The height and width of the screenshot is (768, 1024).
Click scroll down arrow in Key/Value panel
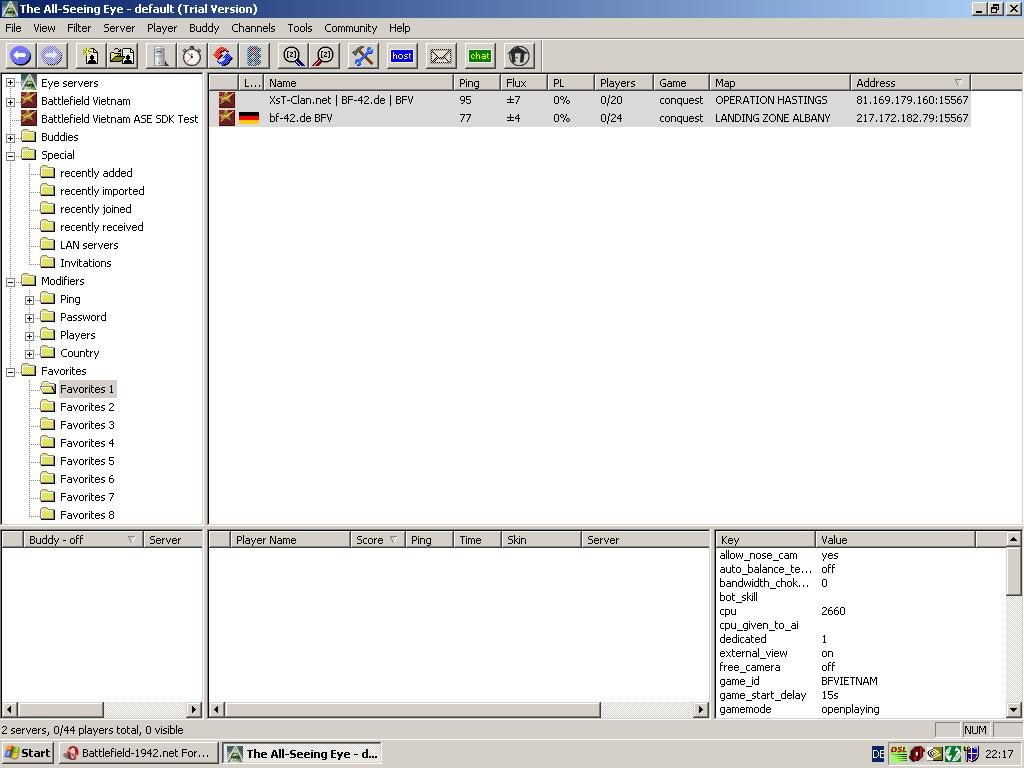(x=1013, y=710)
